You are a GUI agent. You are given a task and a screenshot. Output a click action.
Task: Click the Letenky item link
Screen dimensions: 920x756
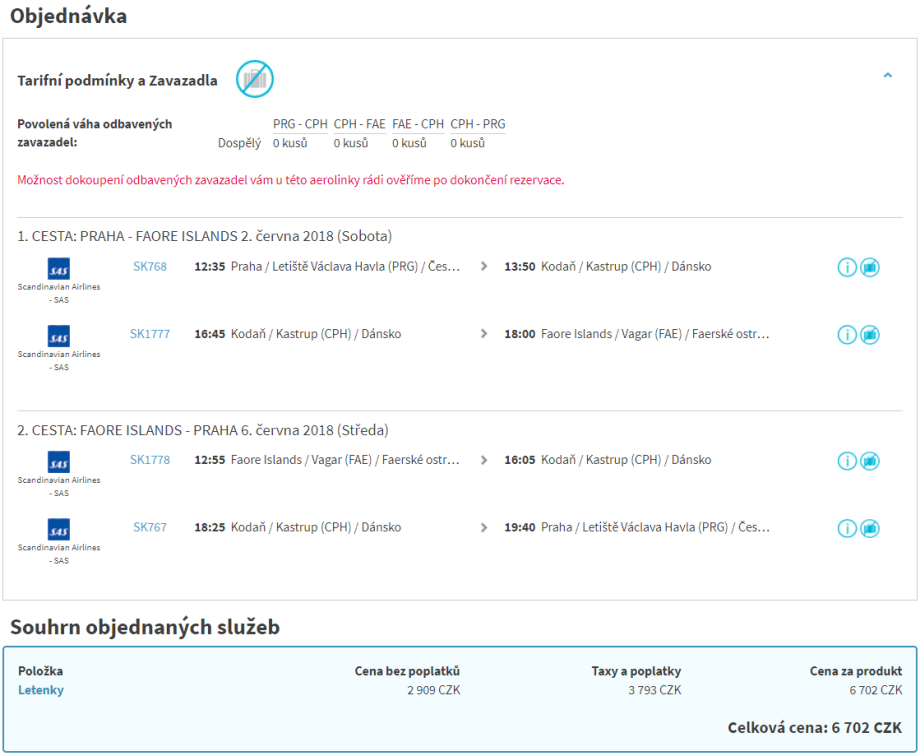[41, 690]
